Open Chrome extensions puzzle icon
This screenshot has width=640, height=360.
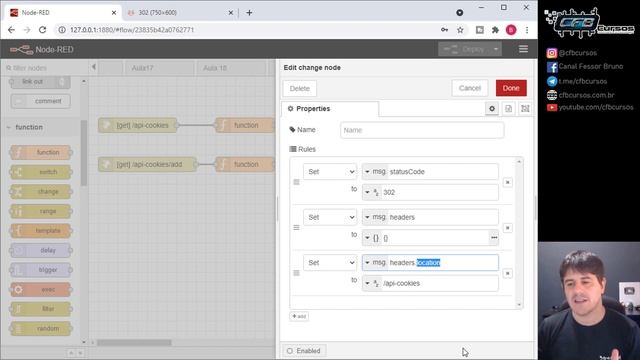[495, 30]
